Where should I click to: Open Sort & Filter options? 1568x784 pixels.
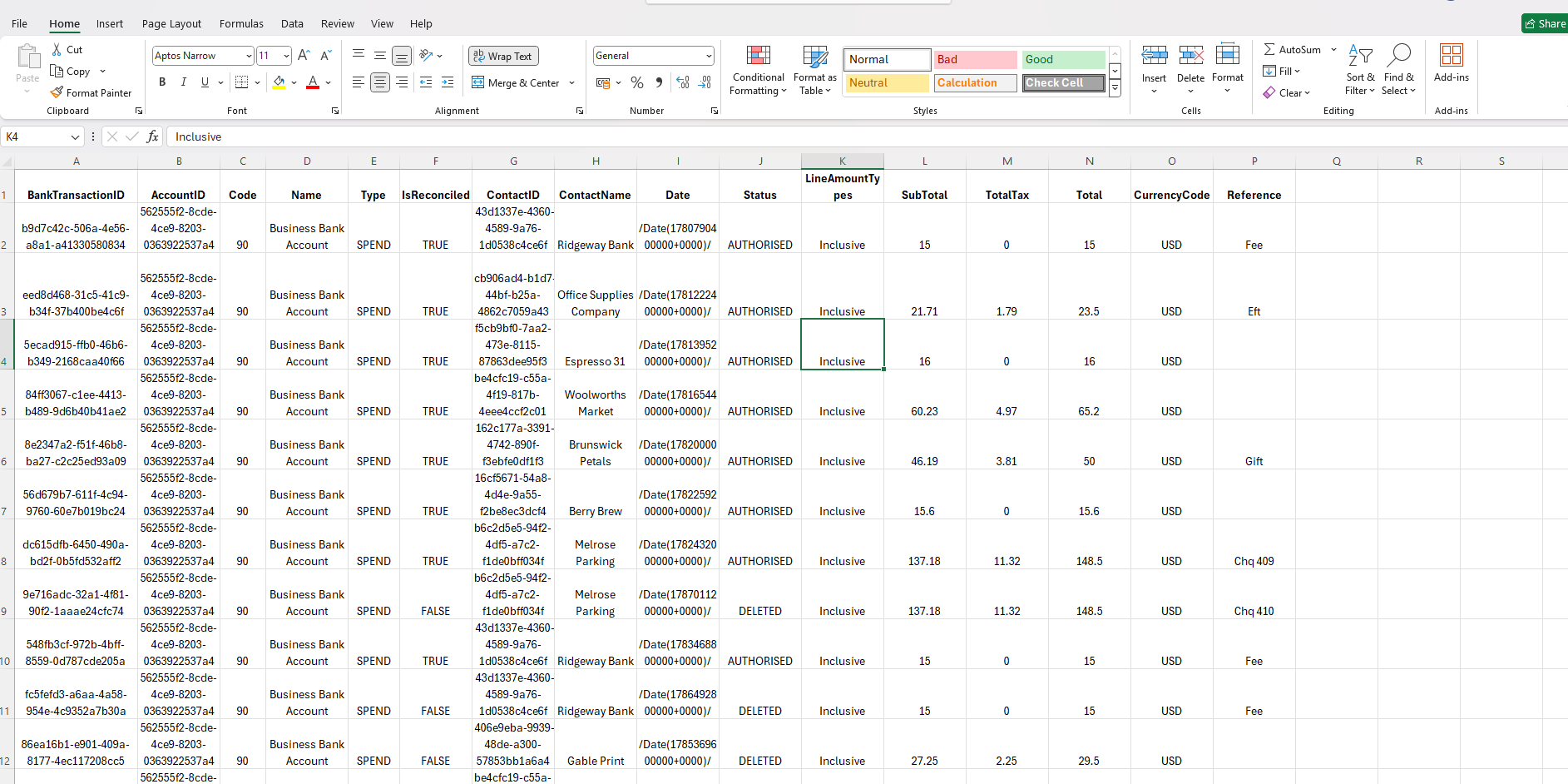[x=1360, y=70]
